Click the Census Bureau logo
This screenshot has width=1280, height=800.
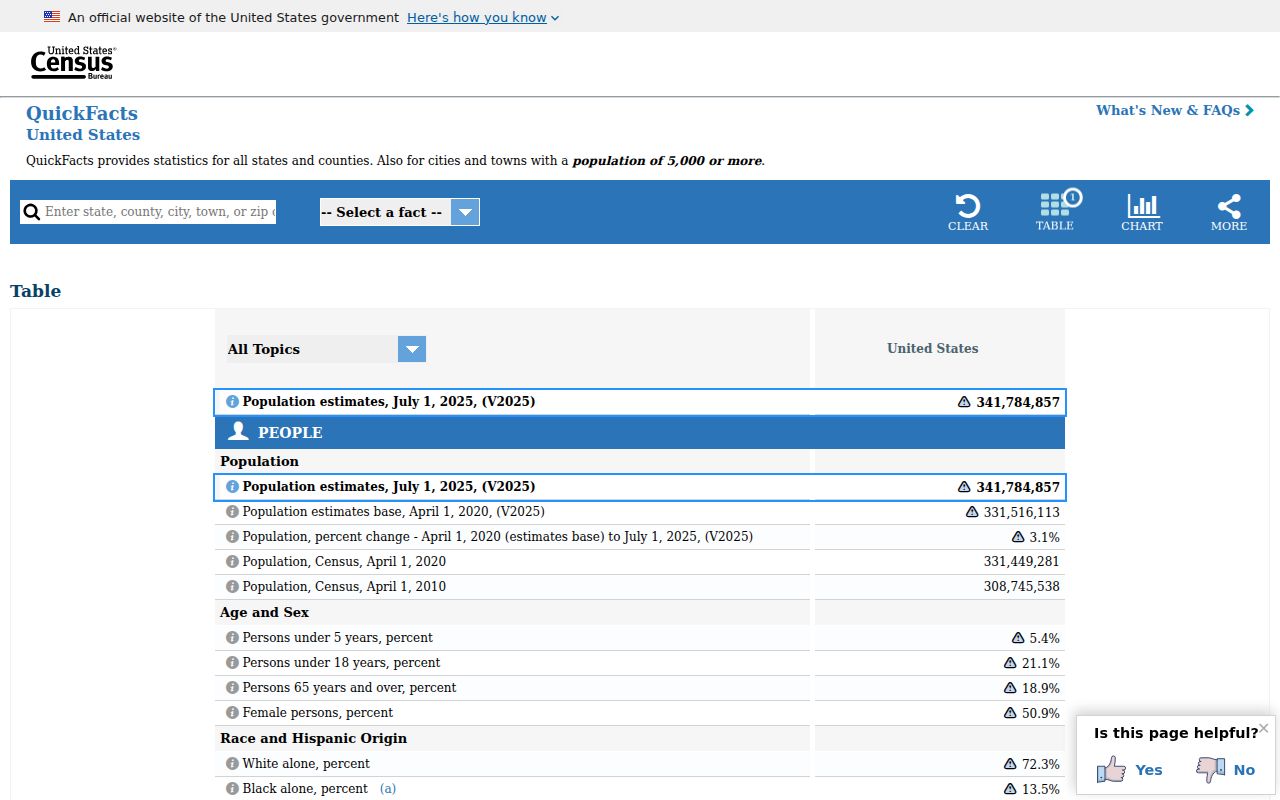[x=73, y=63]
